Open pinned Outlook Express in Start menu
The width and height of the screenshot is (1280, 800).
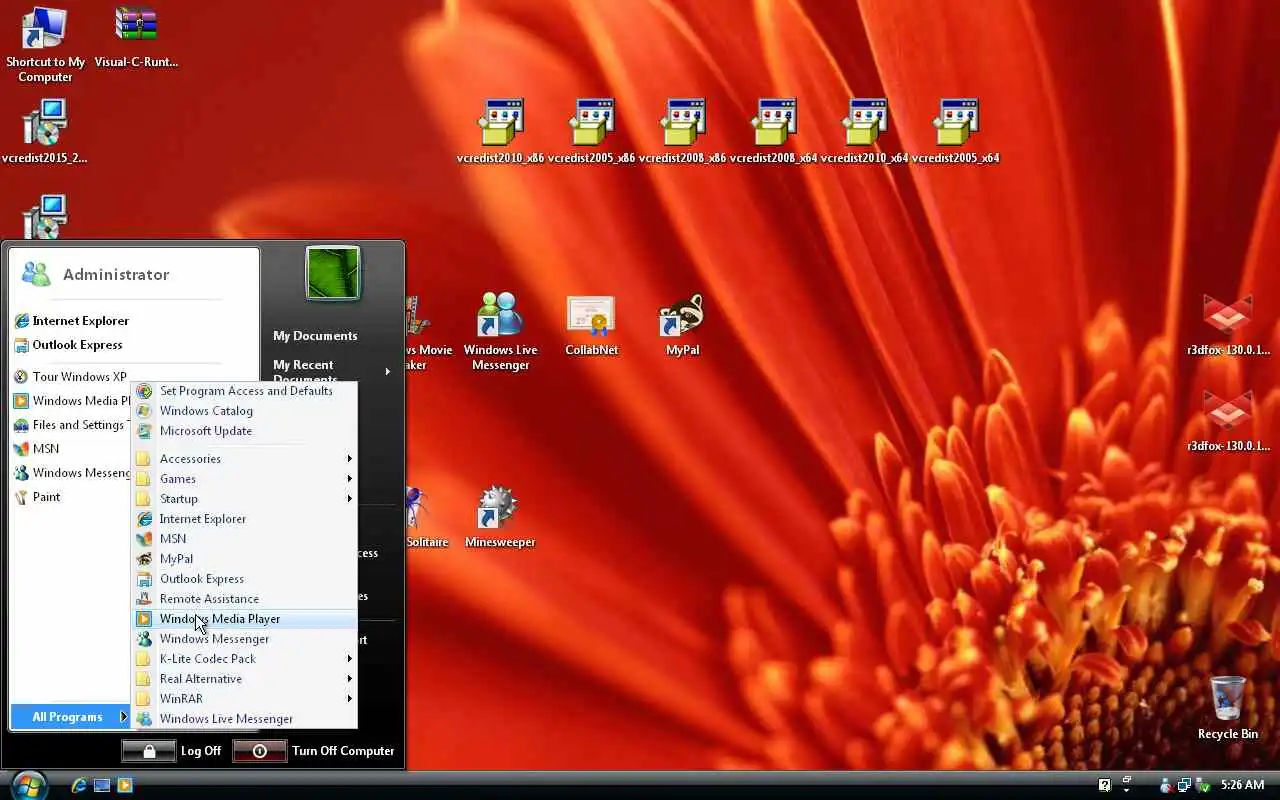(68, 345)
